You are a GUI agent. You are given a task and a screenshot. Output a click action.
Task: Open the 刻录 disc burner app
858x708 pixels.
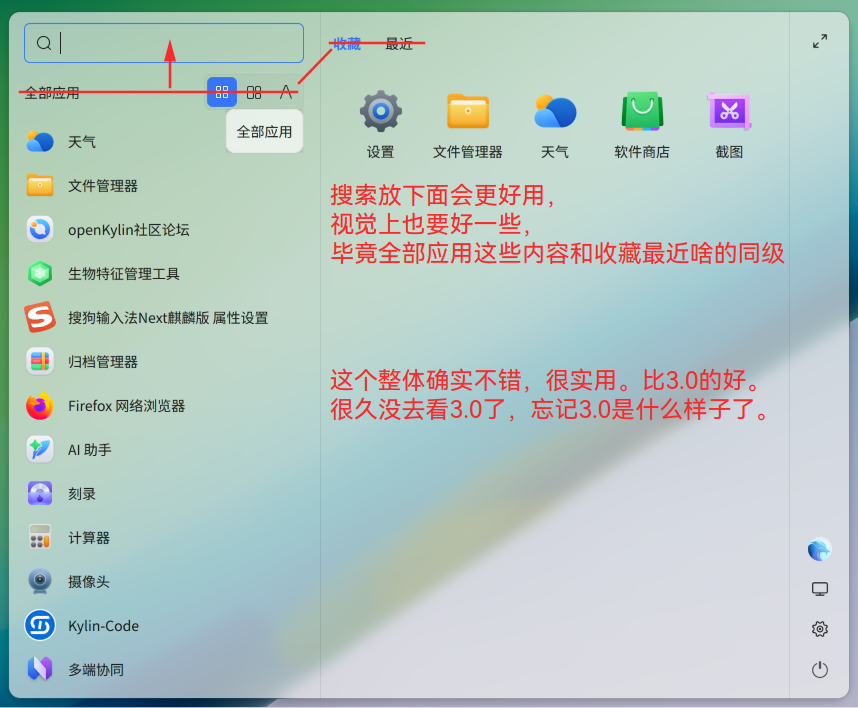click(x=164, y=494)
